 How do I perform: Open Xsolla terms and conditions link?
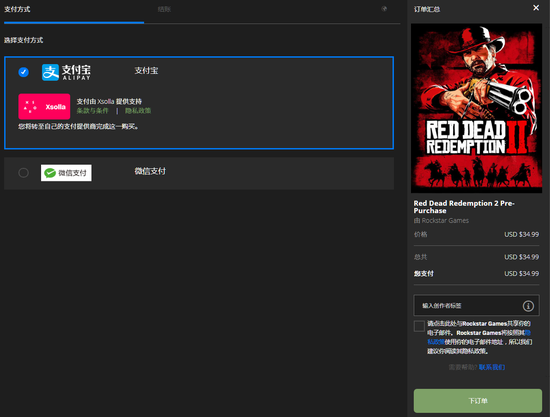click(93, 111)
